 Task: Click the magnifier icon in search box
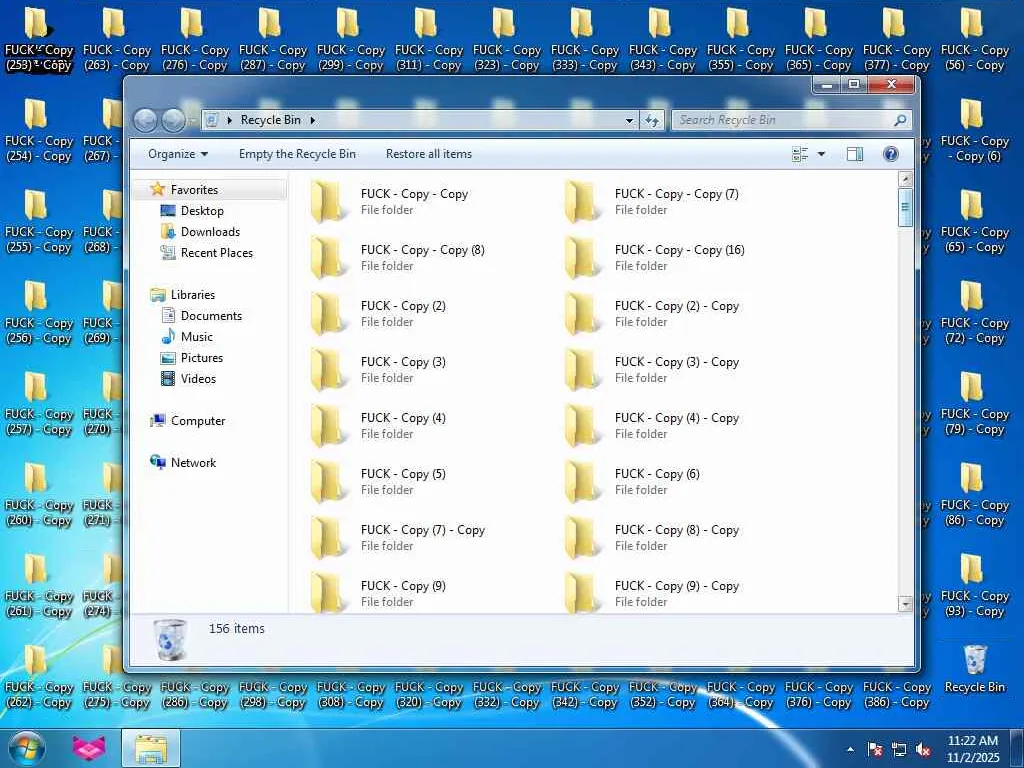pyautogui.click(x=900, y=120)
